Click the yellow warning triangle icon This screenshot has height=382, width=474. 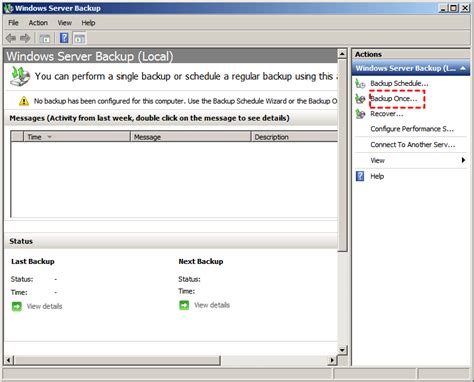tap(24, 101)
